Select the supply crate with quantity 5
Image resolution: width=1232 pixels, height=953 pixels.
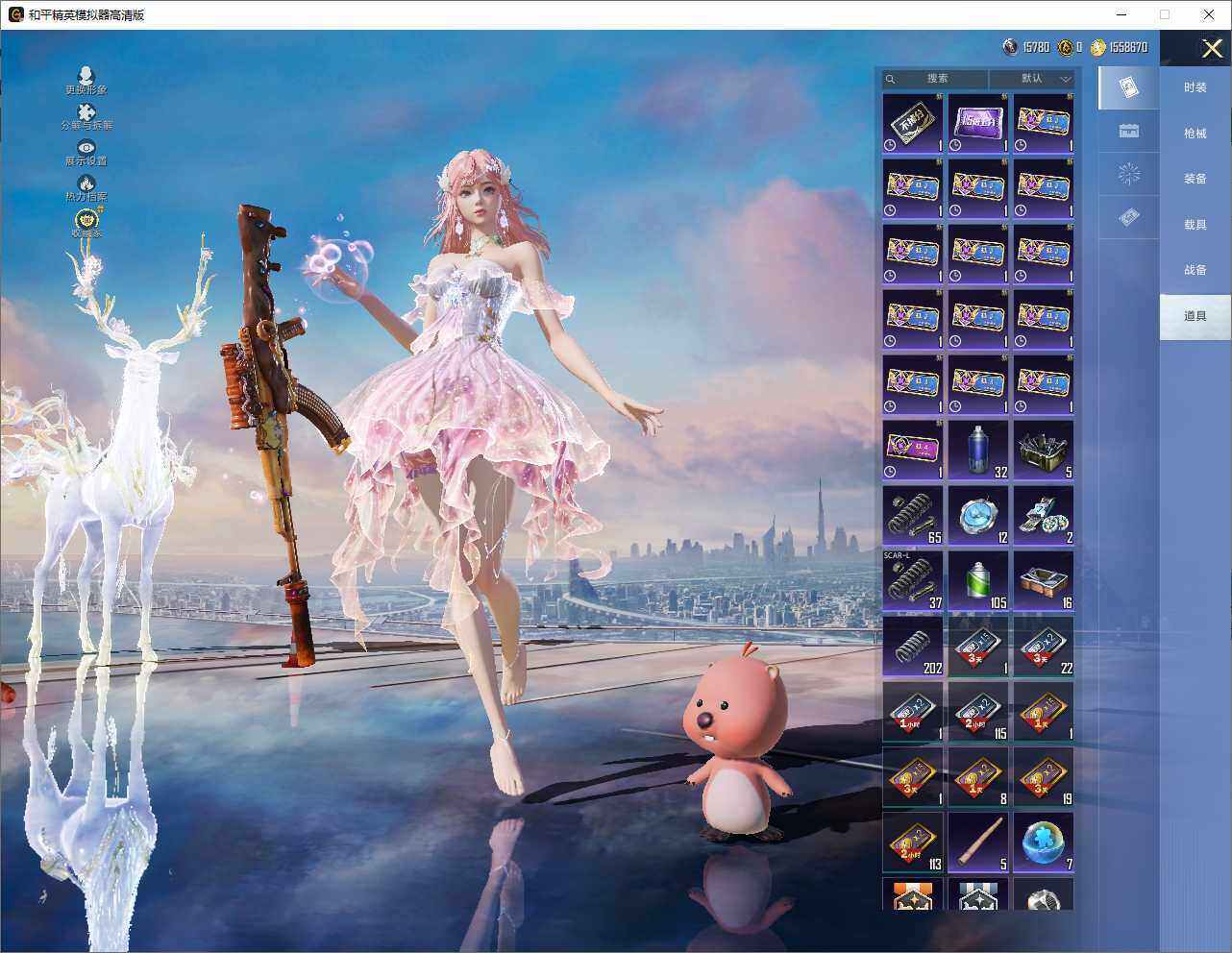click(x=1044, y=451)
